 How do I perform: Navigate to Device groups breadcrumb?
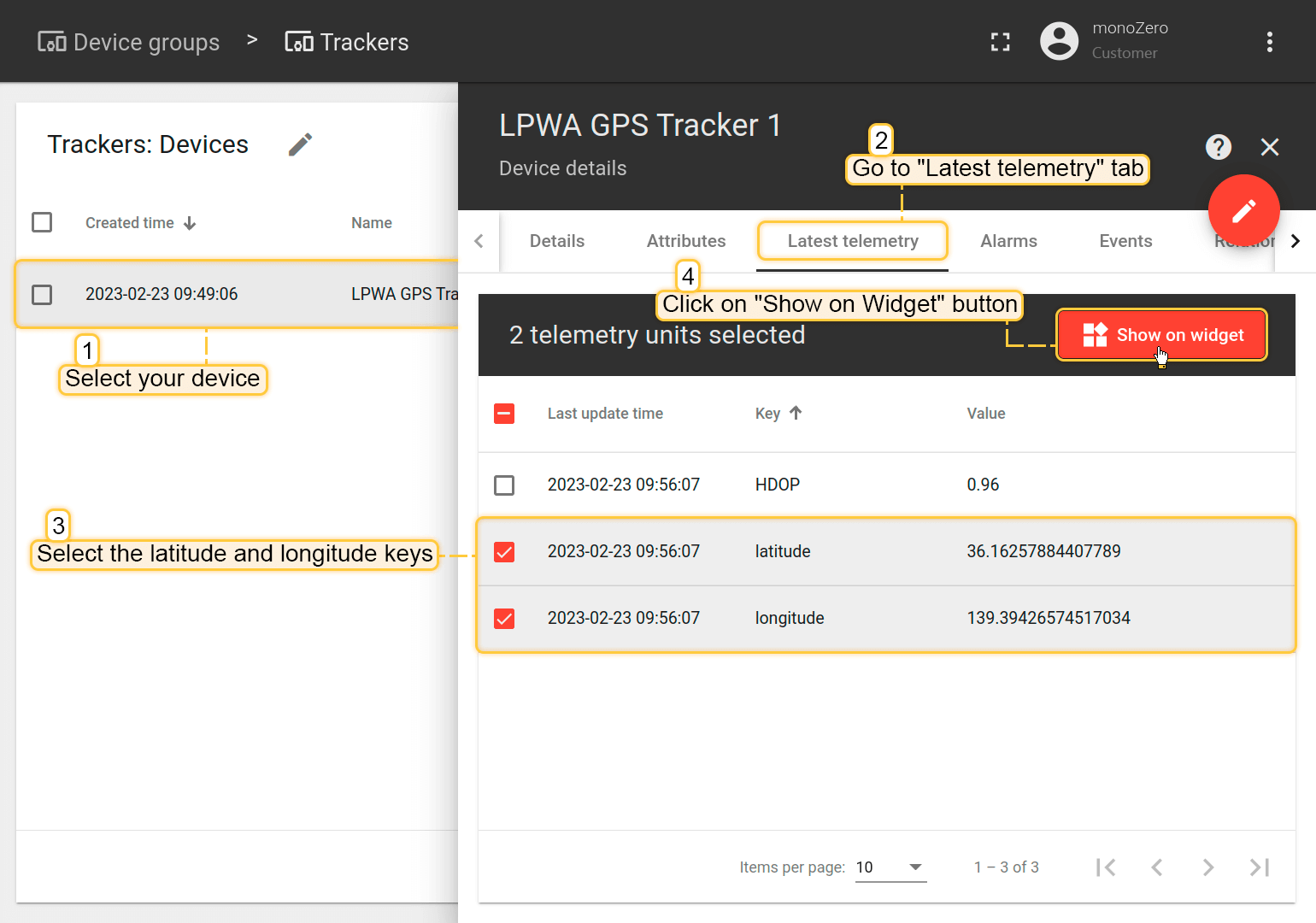(129, 42)
